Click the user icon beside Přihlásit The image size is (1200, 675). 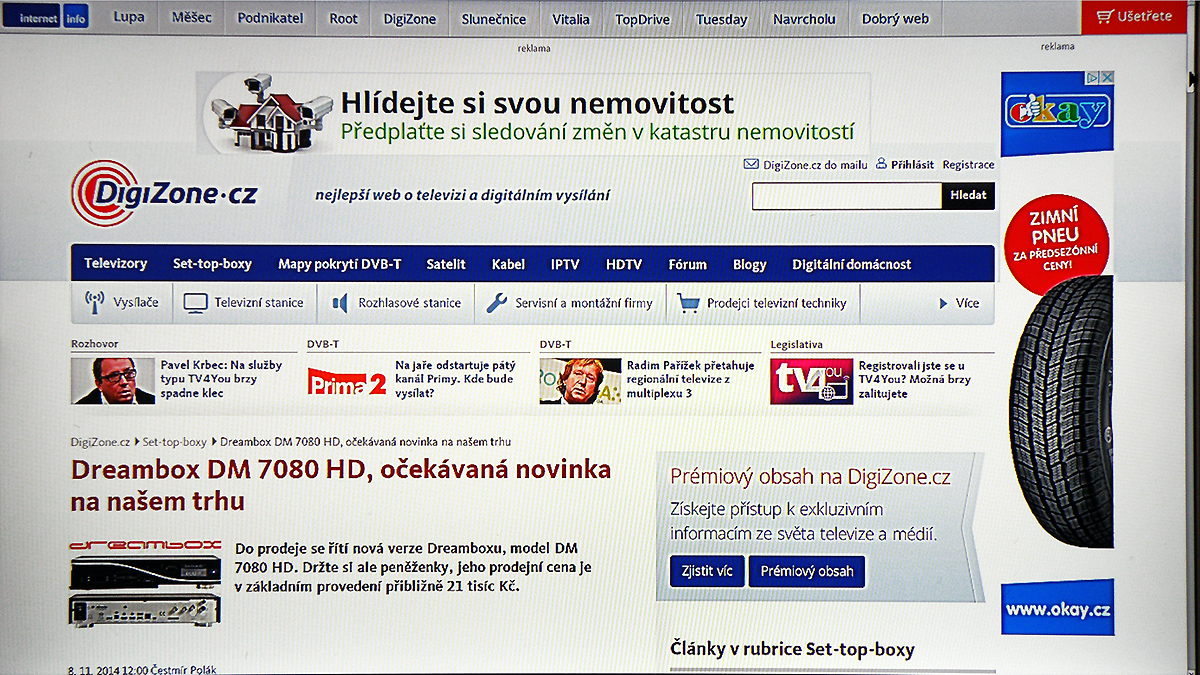point(881,164)
